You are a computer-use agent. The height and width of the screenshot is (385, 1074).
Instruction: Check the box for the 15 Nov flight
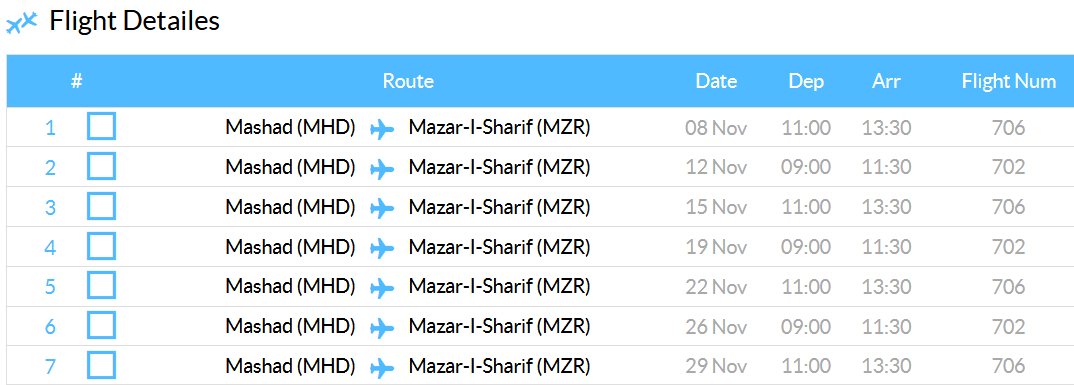coord(101,206)
